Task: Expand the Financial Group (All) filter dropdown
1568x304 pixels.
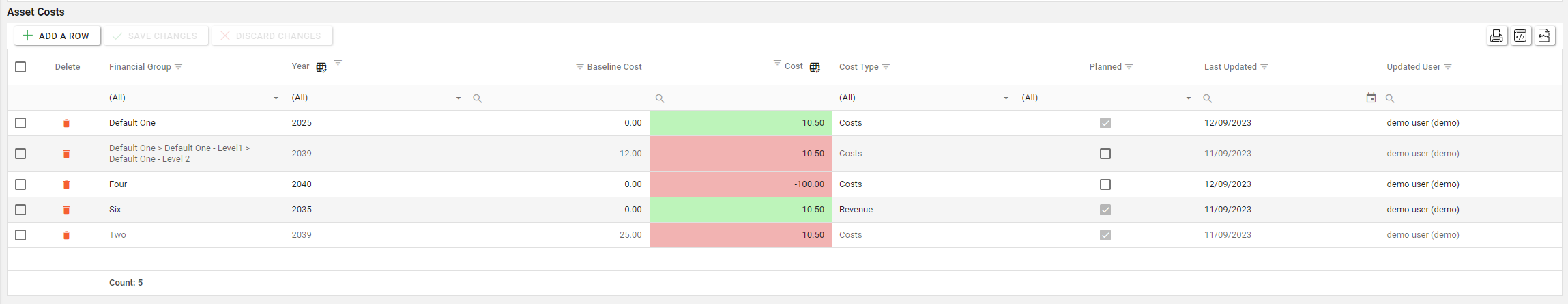Action: (x=276, y=98)
